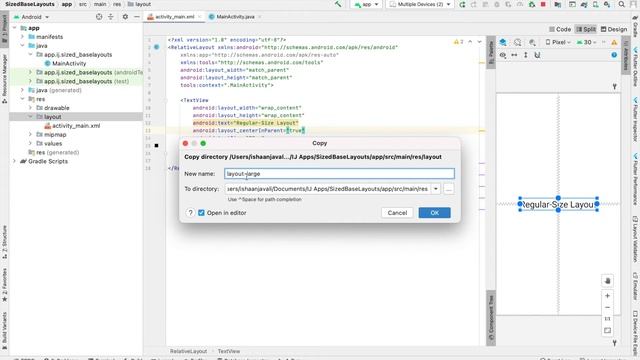Open the To directory history dropdown arrow

[436, 189]
